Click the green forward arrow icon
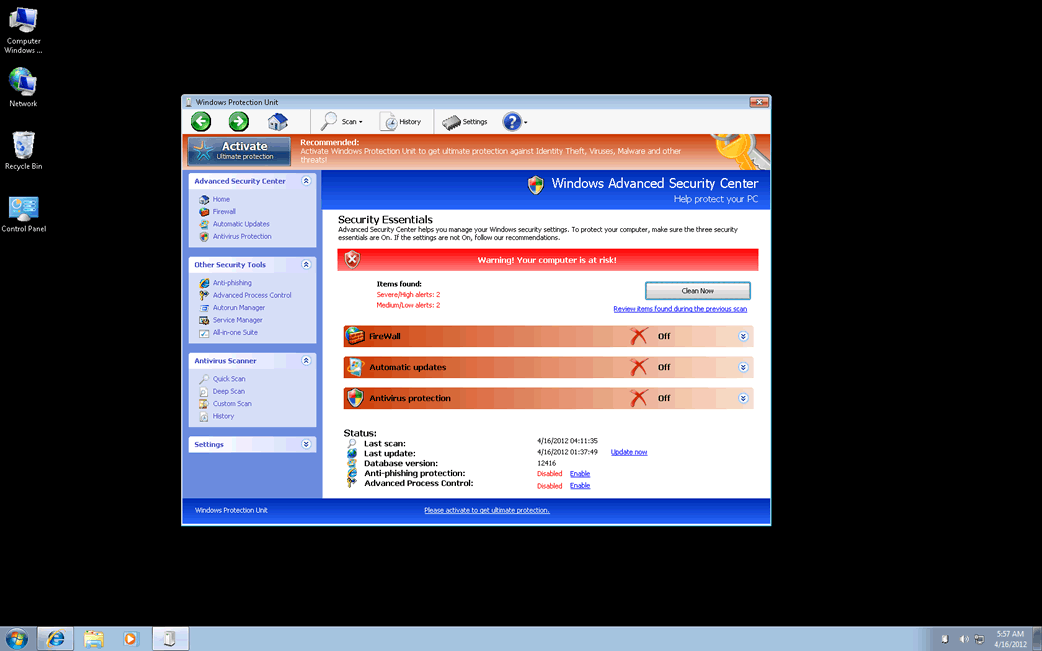Viewport: 1042px width, 651px height. point(238,122)
